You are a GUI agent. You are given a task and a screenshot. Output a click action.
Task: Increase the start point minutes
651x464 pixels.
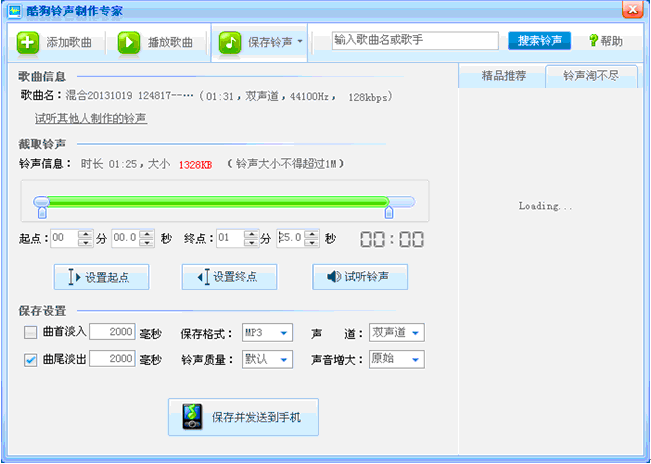[x=86, y=234]
